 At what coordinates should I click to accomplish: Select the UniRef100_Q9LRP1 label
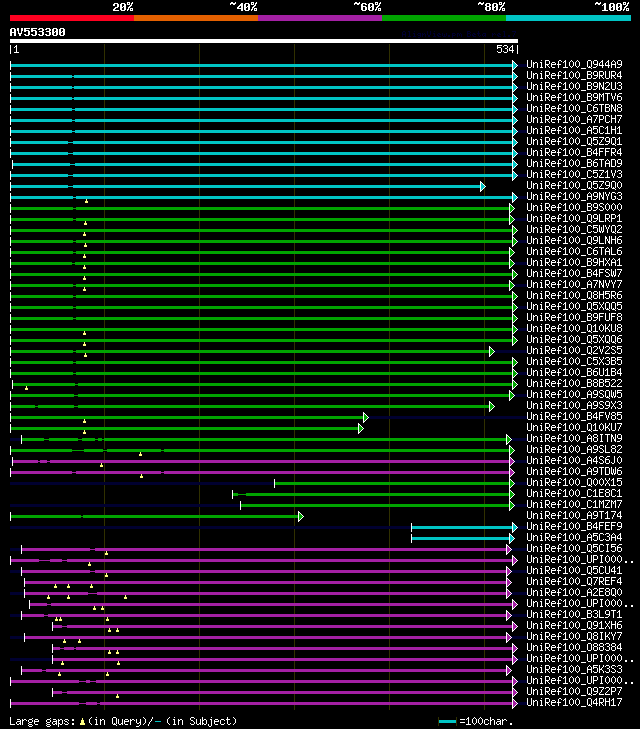point(574,219)
